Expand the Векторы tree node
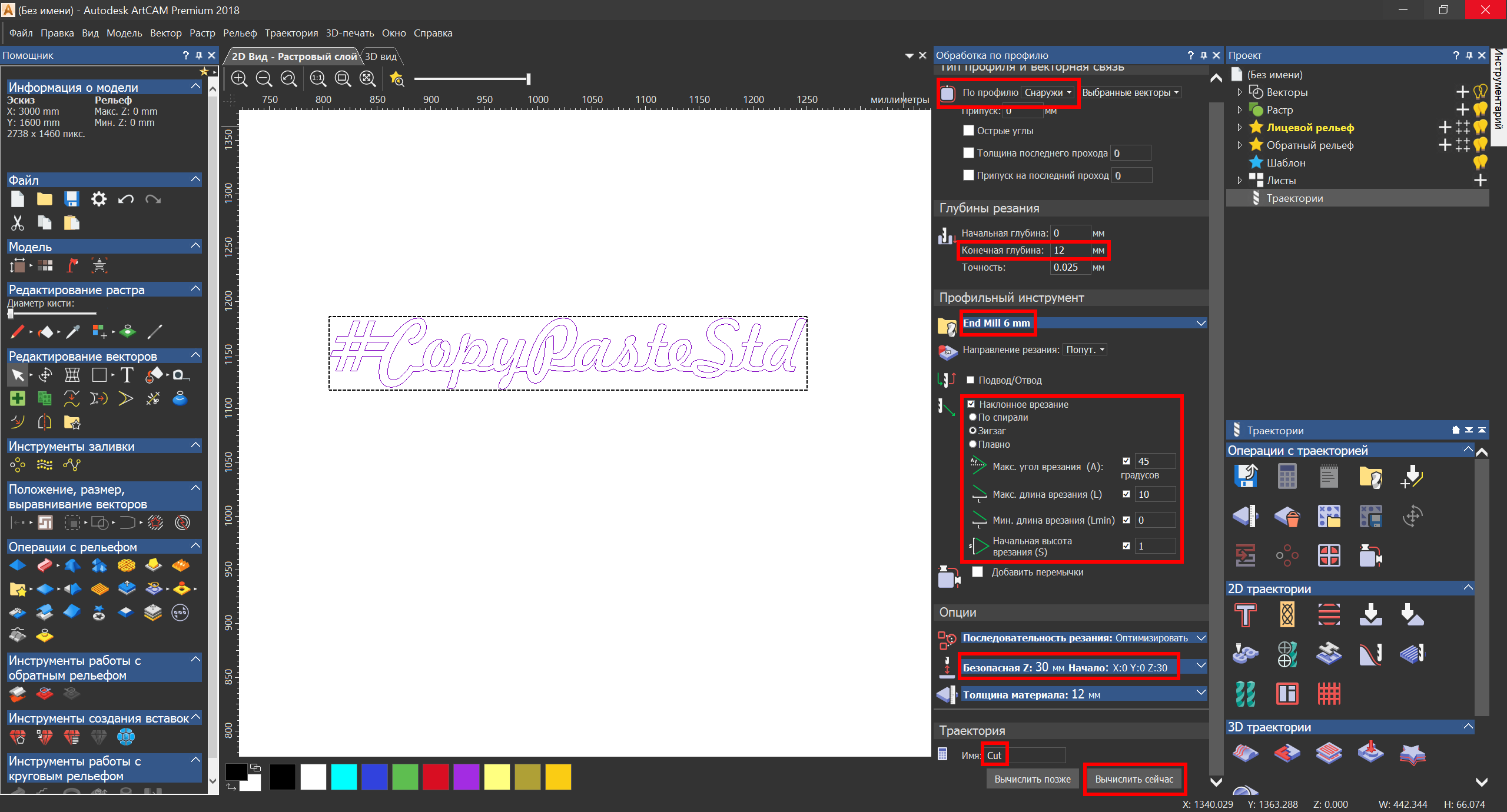This screenshot has height=812, width=1507. point(1240,92)
